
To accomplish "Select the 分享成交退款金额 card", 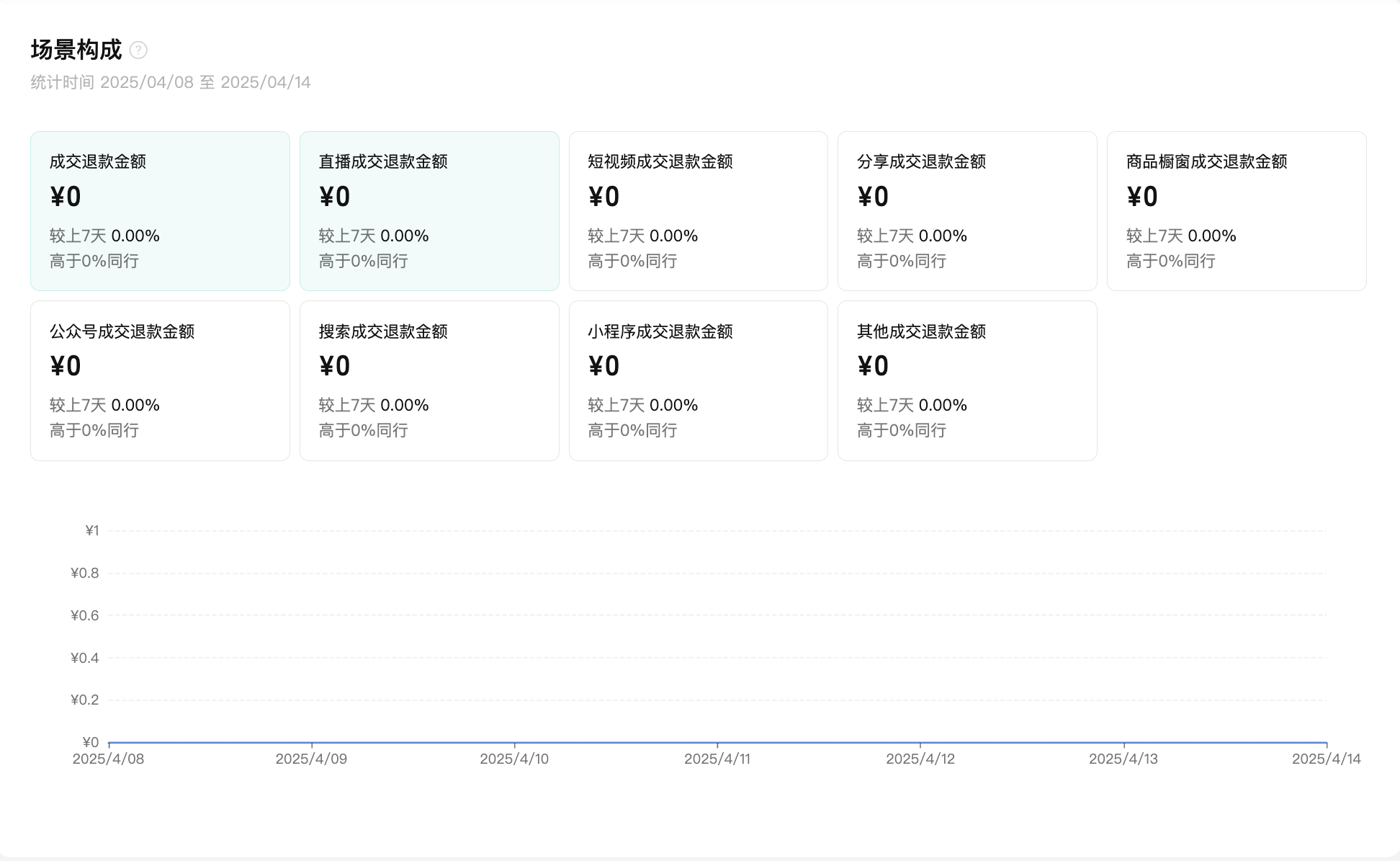I will point(967,211).
